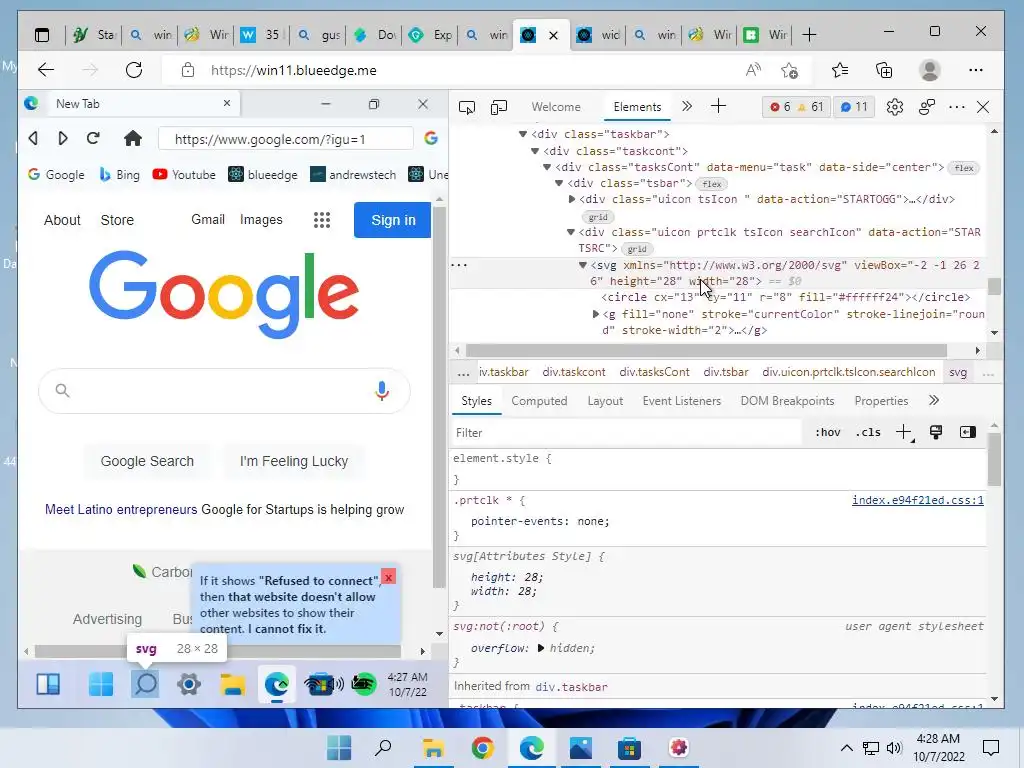
Task: Reload page in emulated inner browser
Action: point(93,138)
